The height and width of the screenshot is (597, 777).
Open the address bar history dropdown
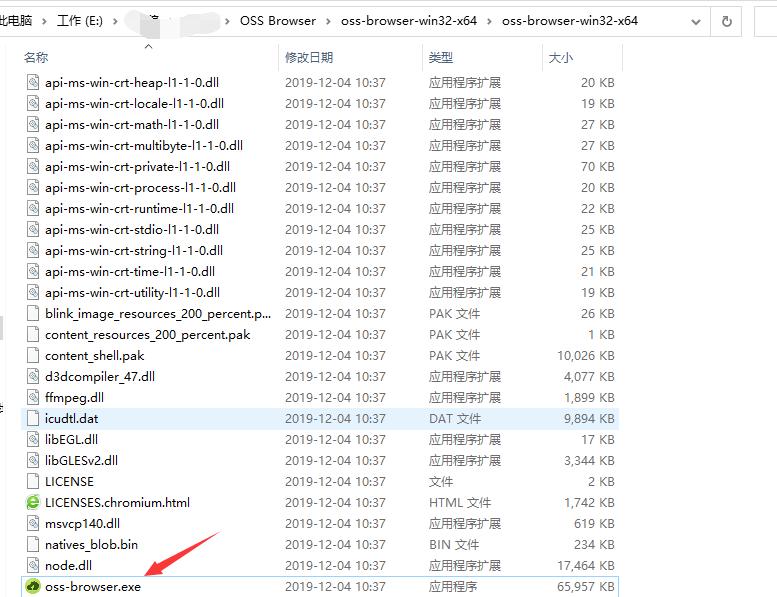pos(696,22)
